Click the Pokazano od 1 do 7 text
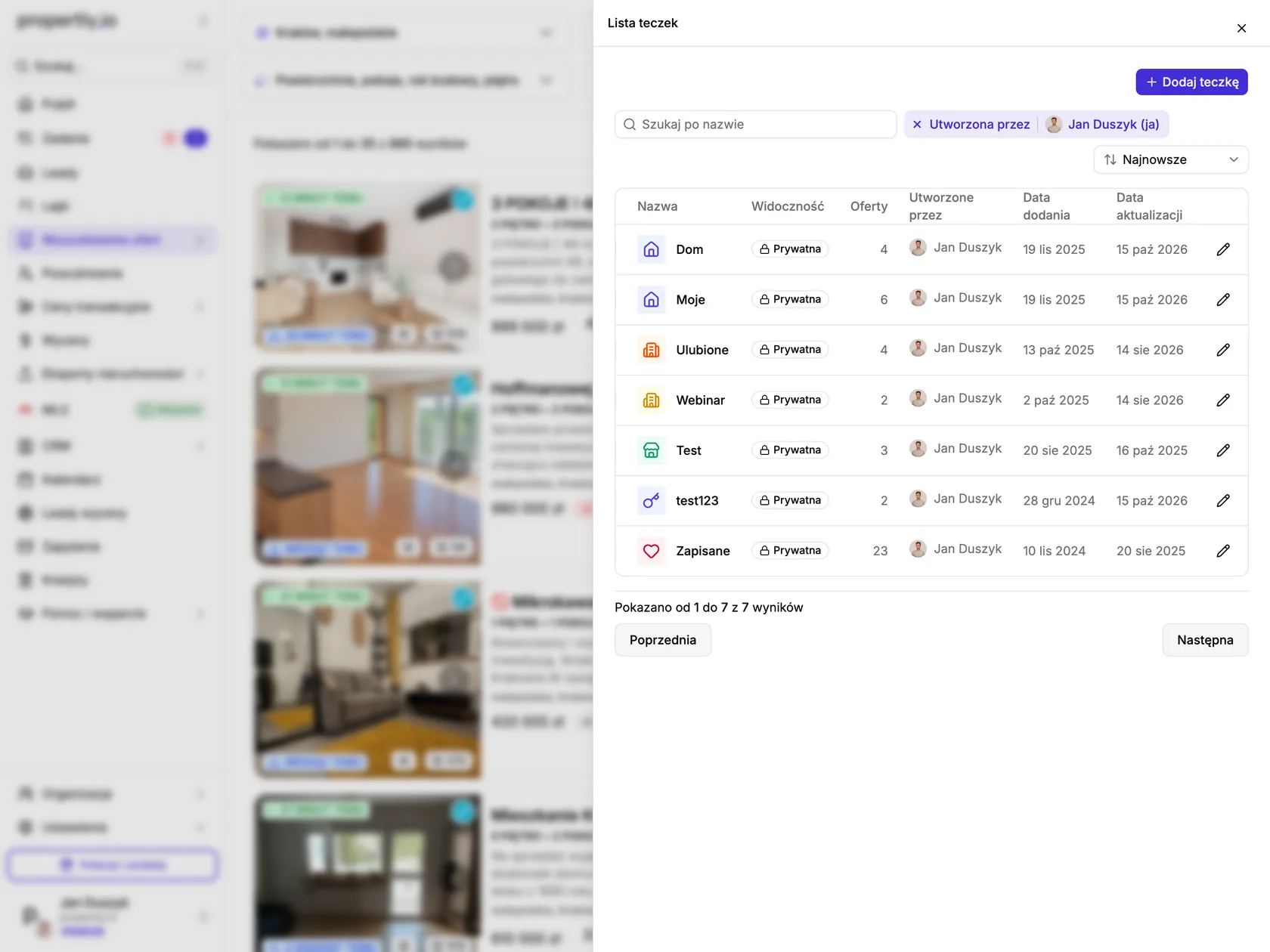Viewport: 1270px width, 952px height. tap(708, 607)
